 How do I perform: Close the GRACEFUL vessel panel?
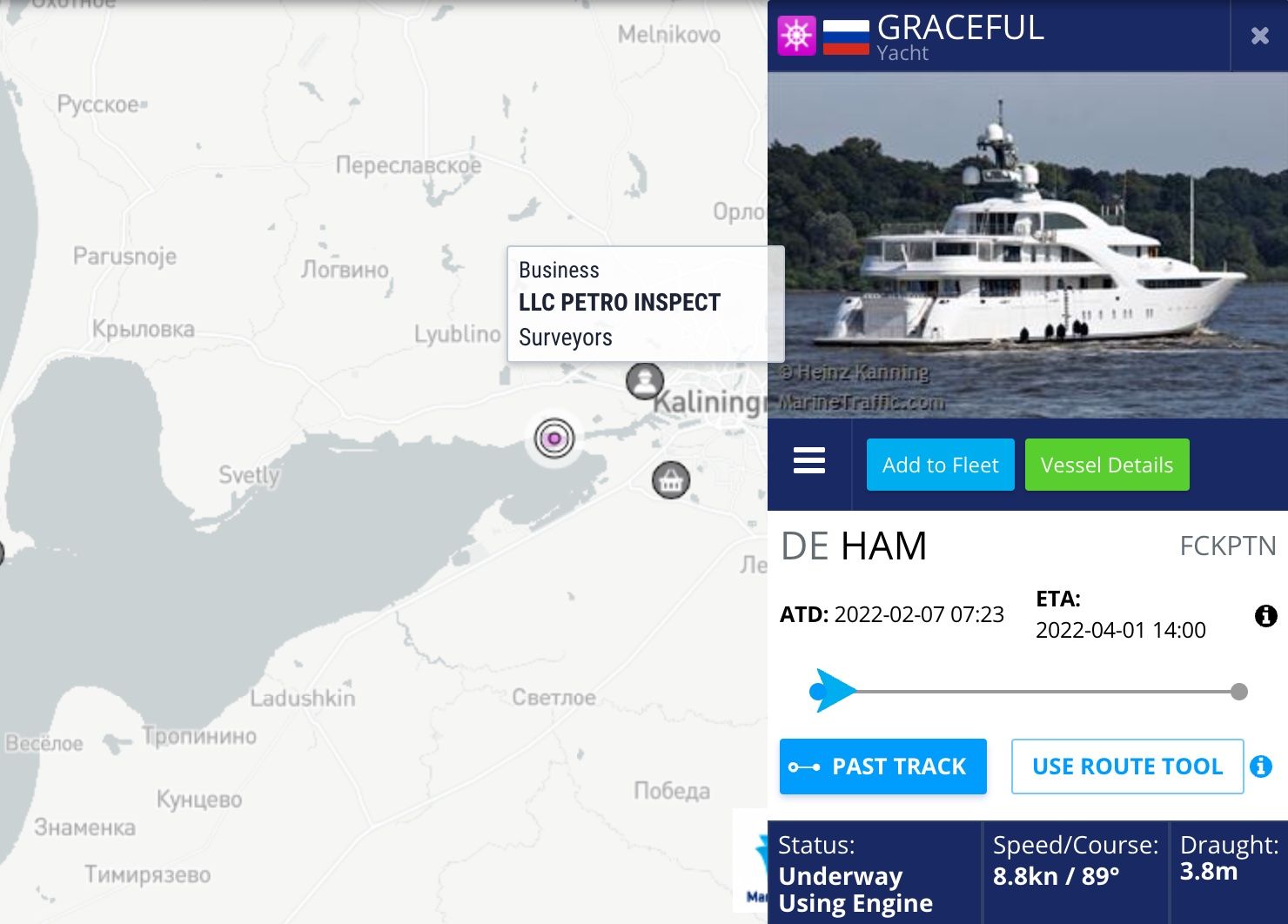pyautogui.click(x=1259, y=36)
